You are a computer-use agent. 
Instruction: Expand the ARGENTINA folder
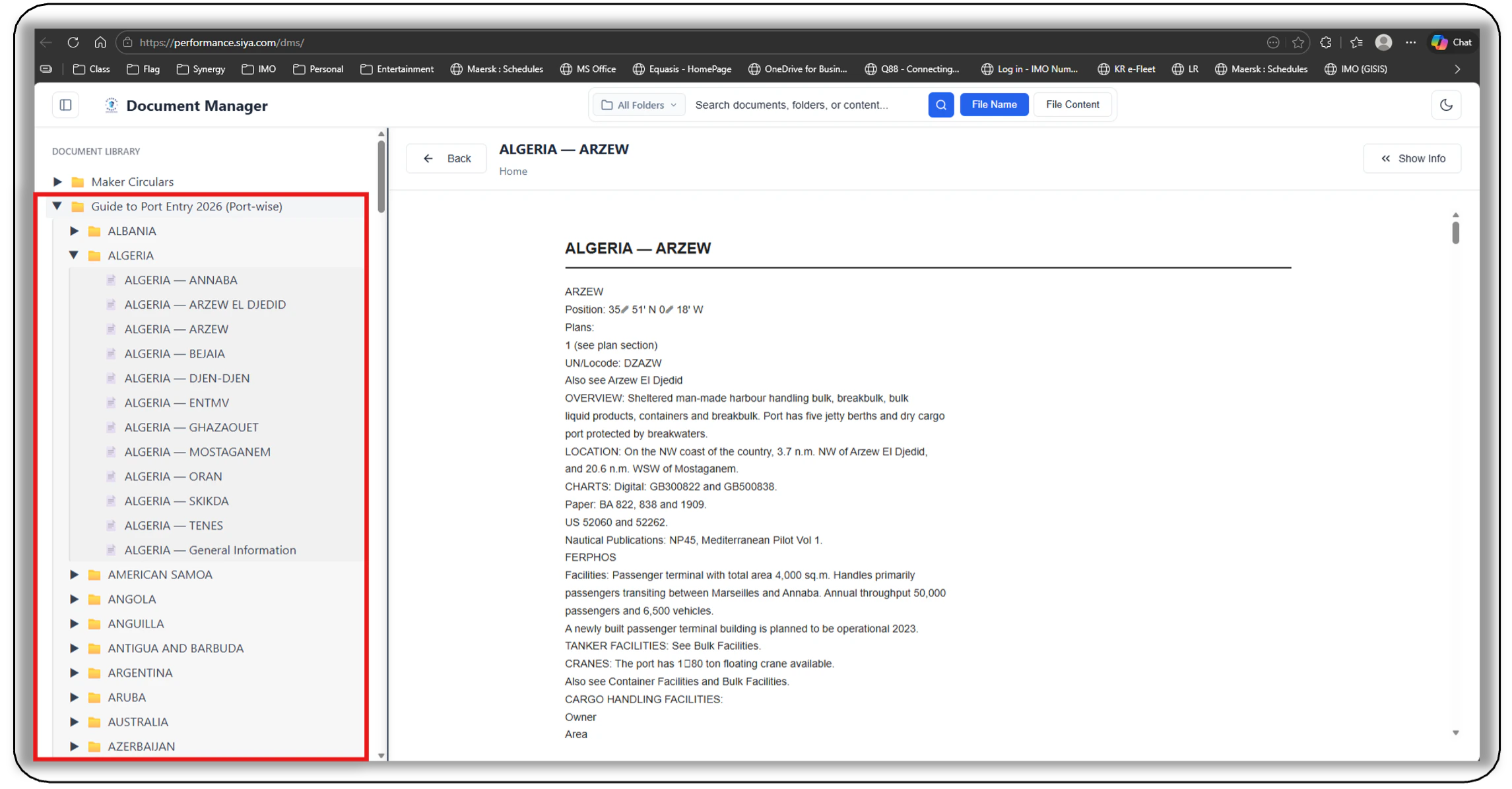point(74,673)
